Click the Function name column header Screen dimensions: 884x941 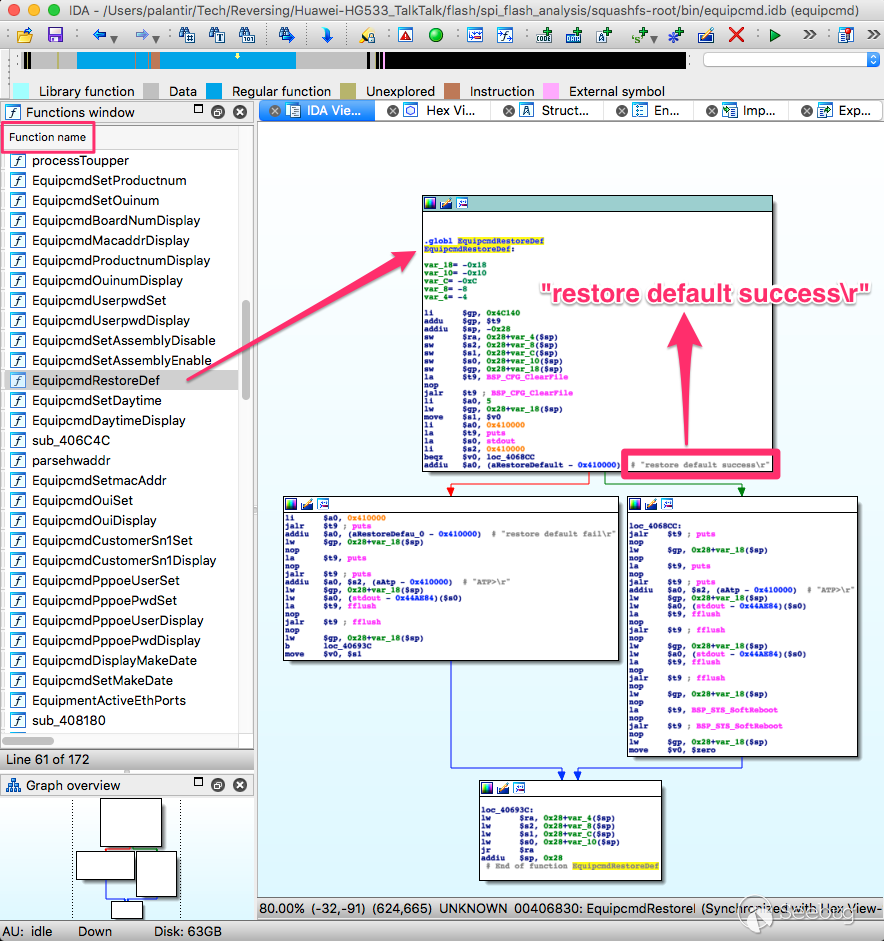[48, 137]
